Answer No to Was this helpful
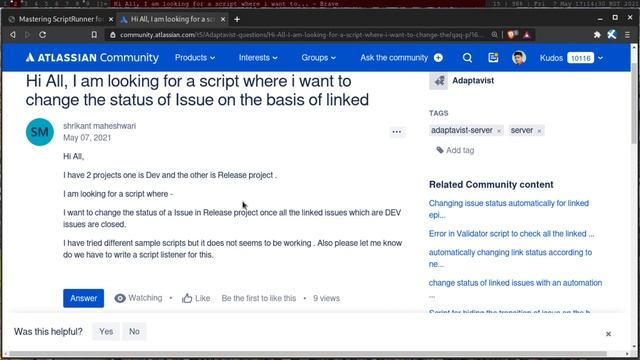The height and width of the screenshot is (360, 640). [x=134, y=331]
